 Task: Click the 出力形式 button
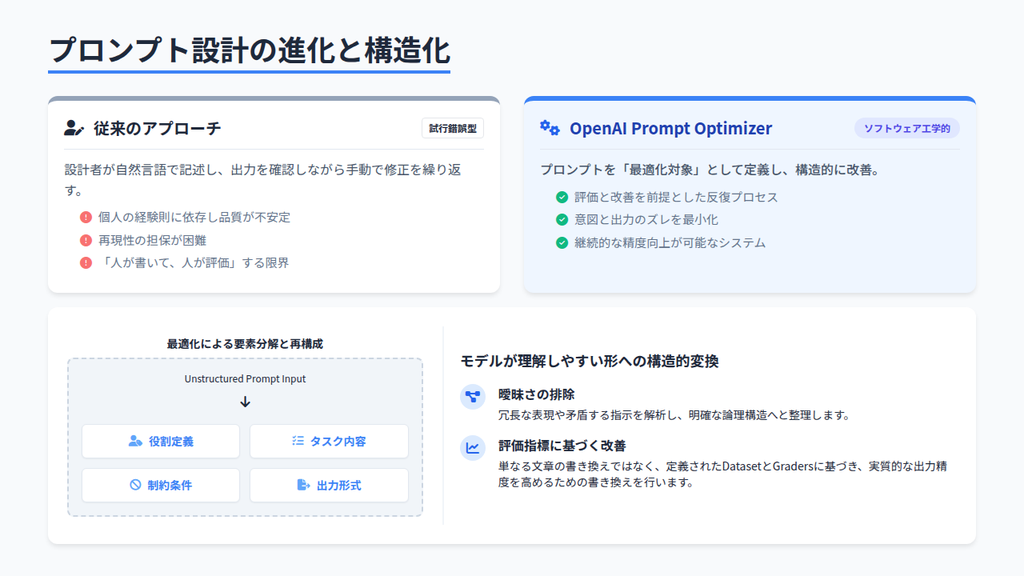click(329, 485)
